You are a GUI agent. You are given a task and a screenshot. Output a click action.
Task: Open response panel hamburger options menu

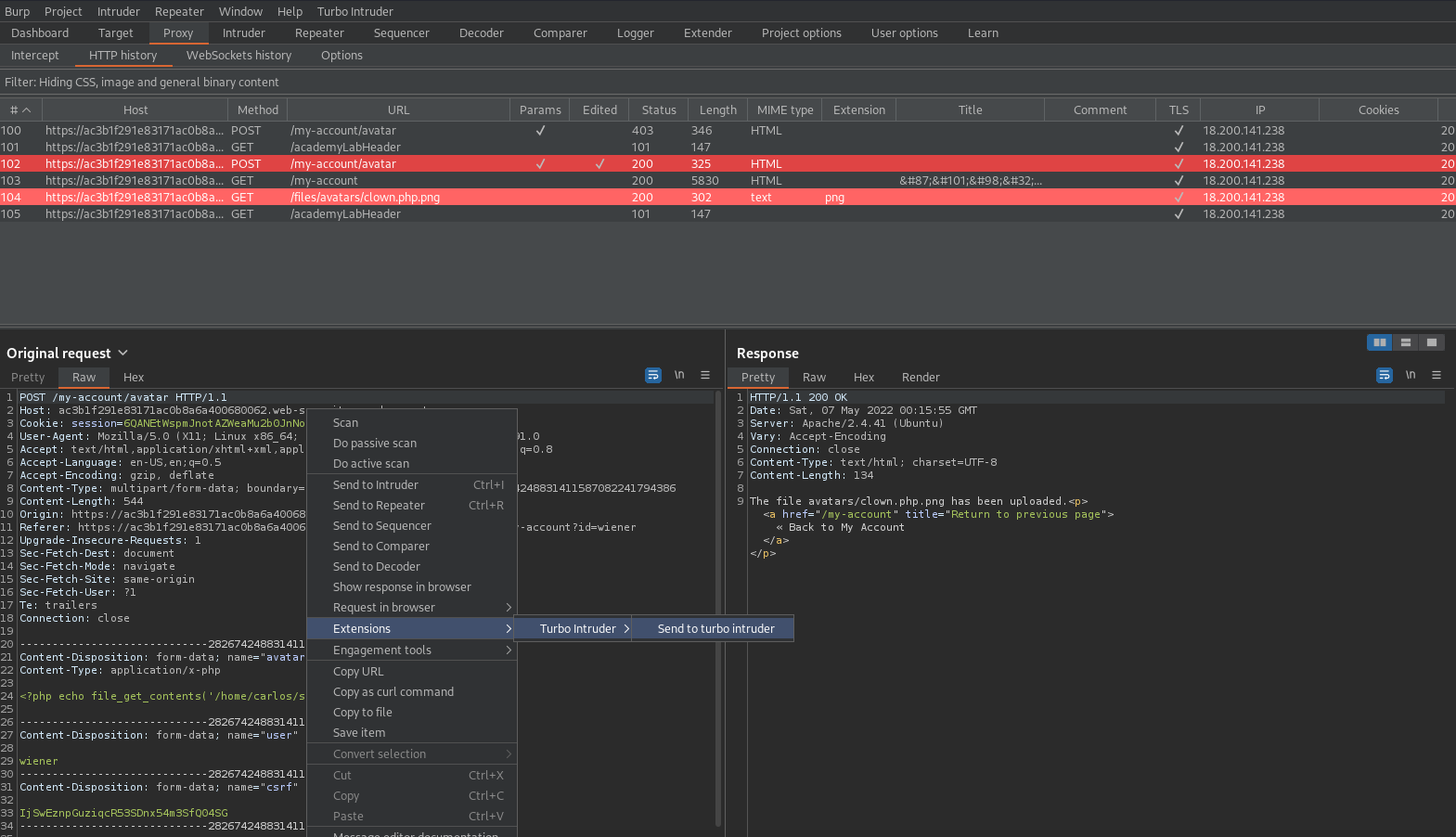[1437, 375]
